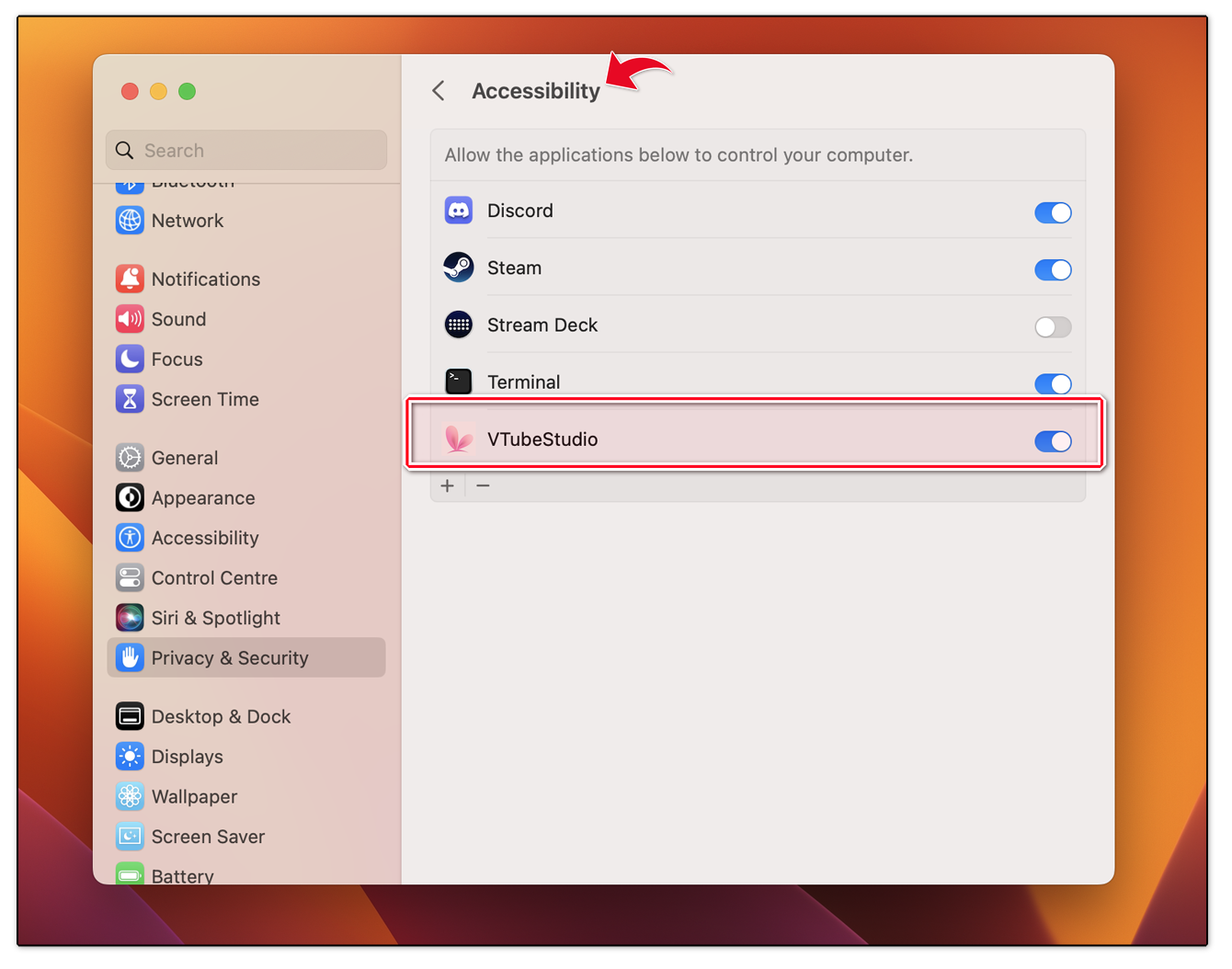Select the Terminal row label
Viewport: 1232px width, 969px height.
pos(523,382)
